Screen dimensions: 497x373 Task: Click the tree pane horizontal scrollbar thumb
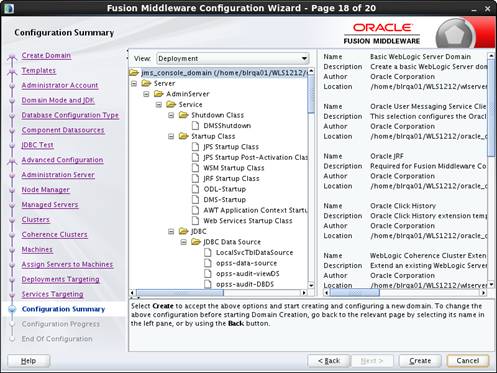pos(179,293)
